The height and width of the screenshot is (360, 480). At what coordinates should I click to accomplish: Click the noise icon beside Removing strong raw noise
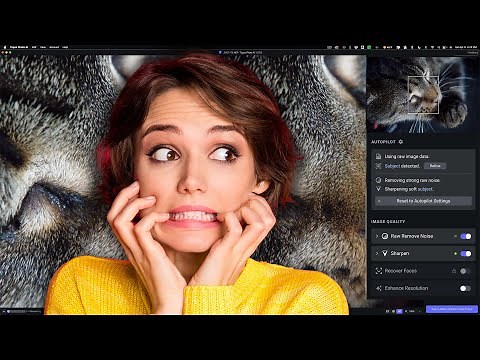tap(378, 180)
